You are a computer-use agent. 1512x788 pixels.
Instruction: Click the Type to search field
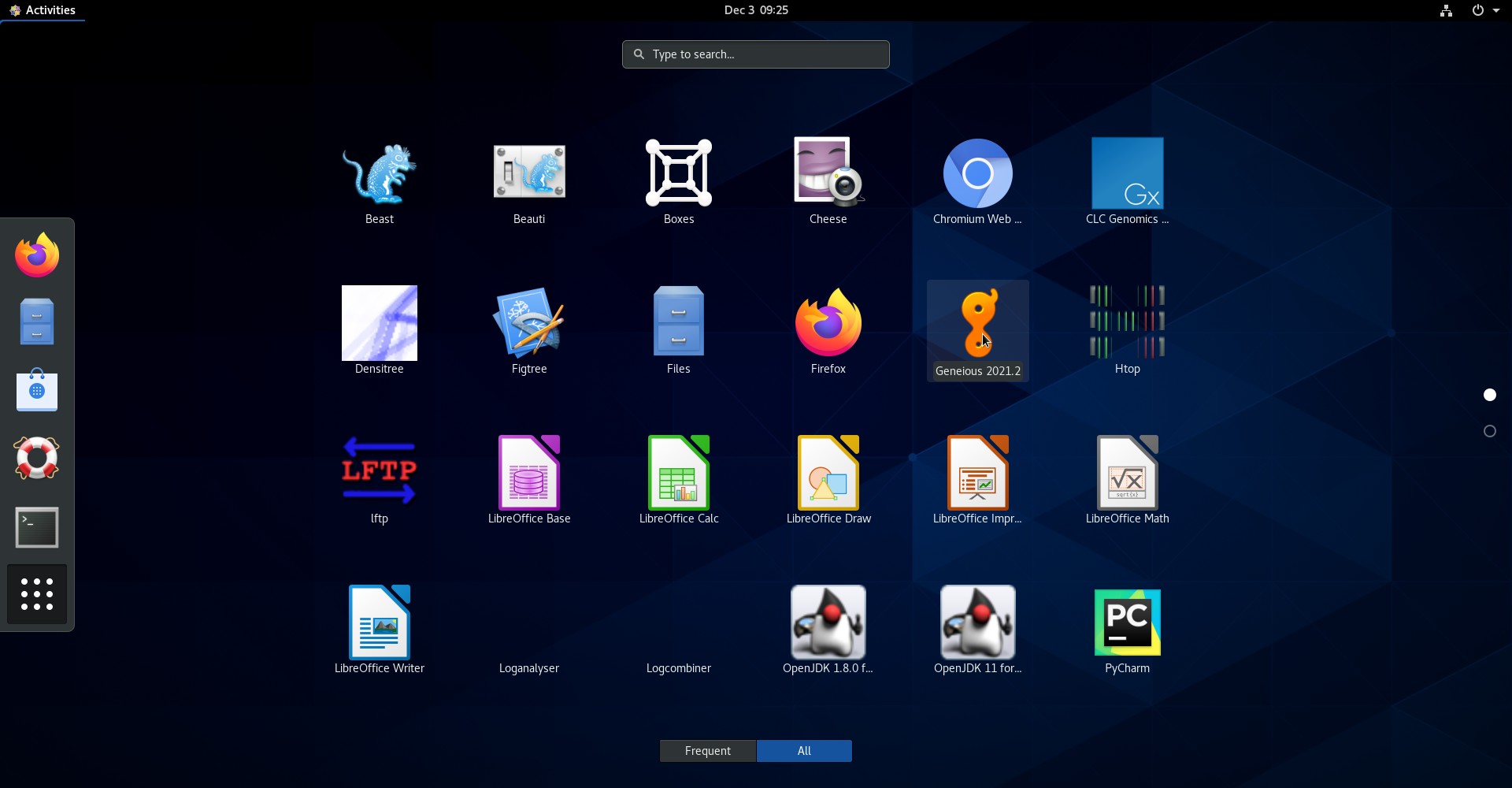click(756, 54)
